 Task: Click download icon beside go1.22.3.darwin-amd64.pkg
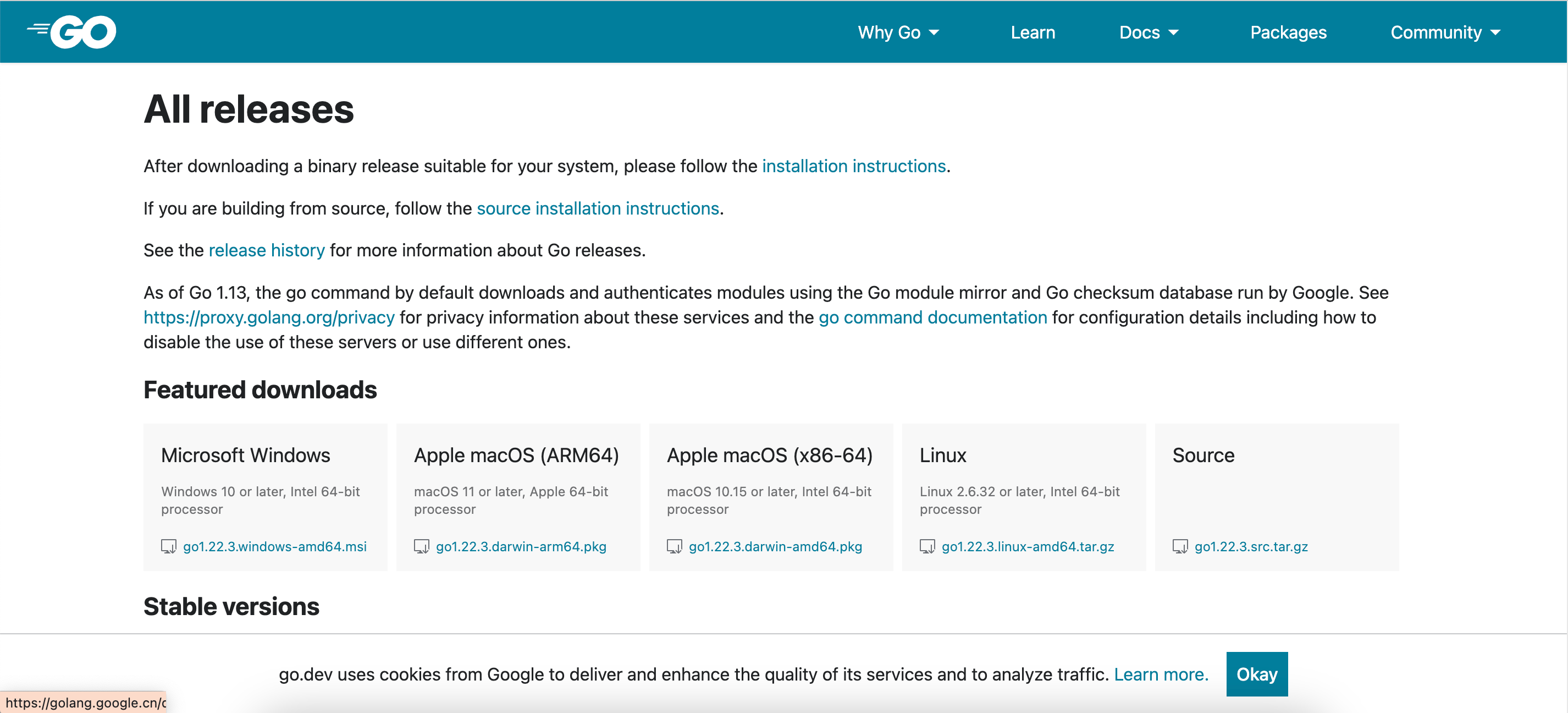(x=675, y=546)
